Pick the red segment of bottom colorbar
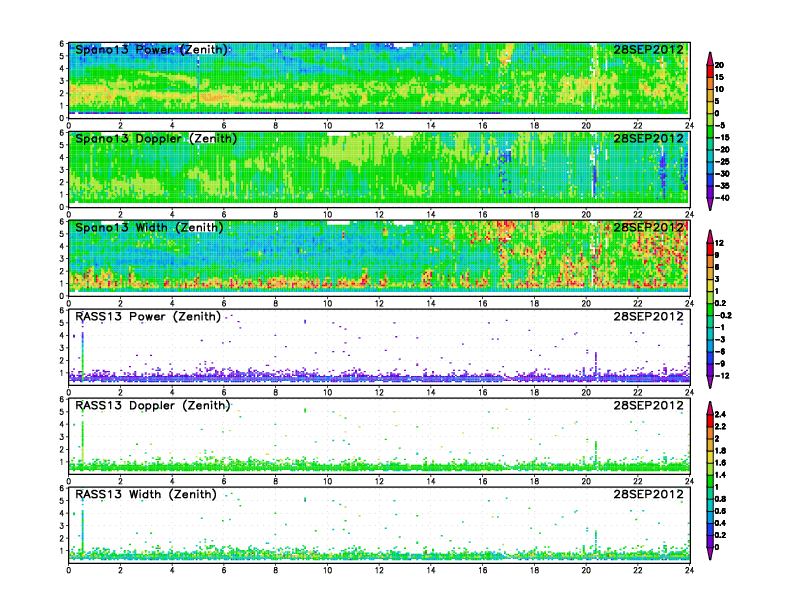 (710, 420)
